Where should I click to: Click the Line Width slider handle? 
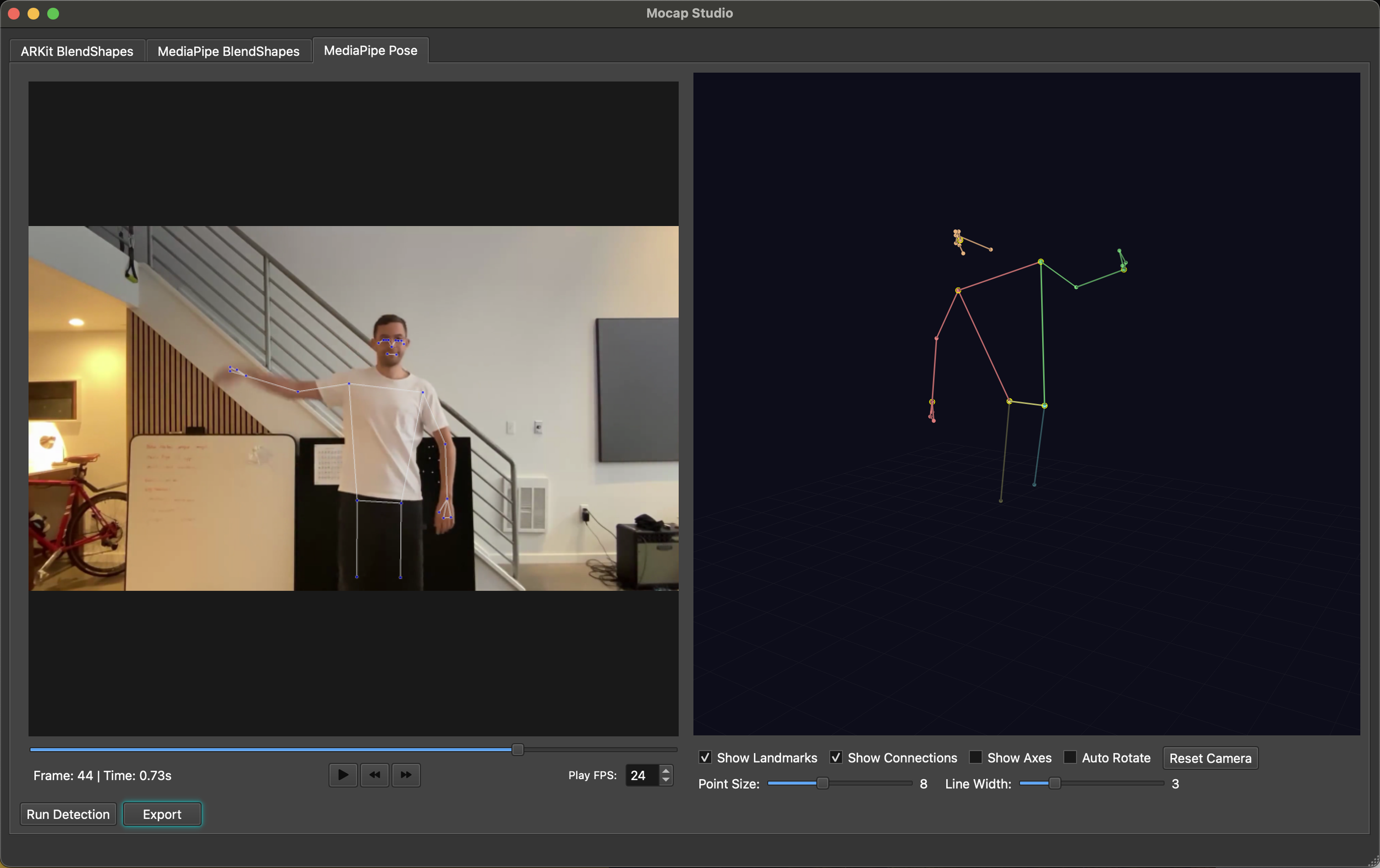pos(1054,783)
